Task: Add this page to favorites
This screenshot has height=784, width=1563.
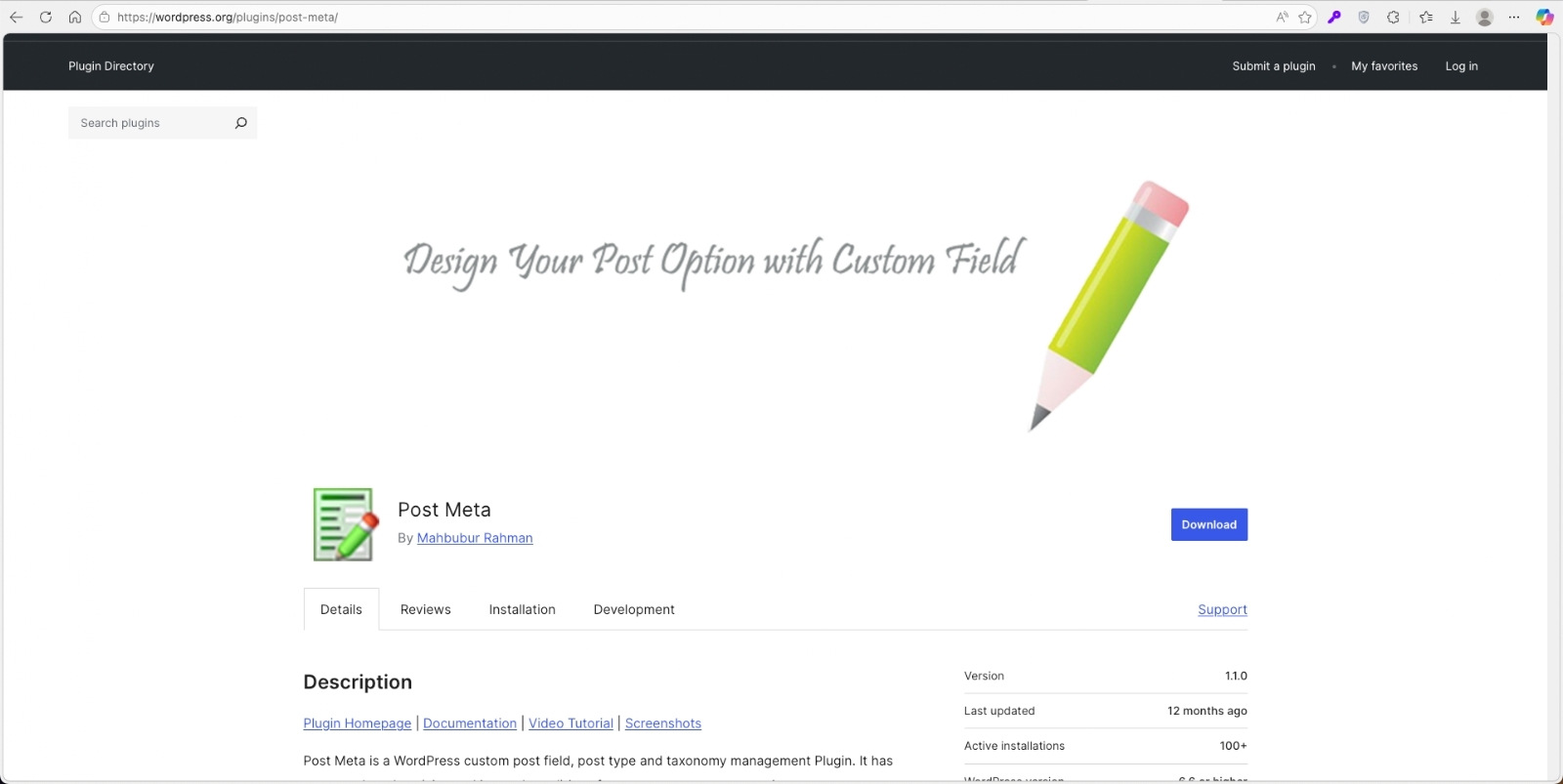Action: pyautogui.click(x=1305, y=17)
